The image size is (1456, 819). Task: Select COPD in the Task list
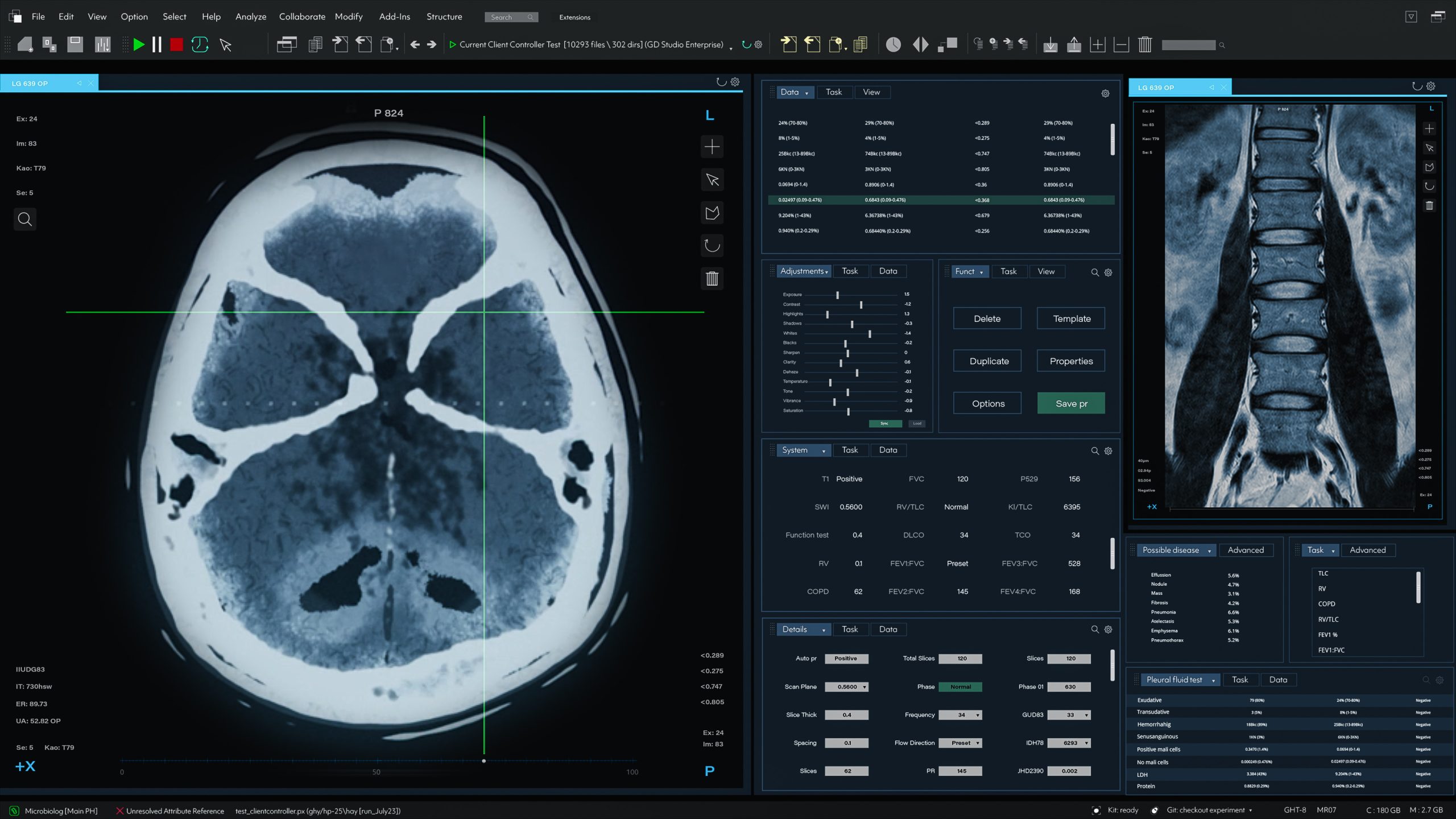click(x=1327, y=604)
